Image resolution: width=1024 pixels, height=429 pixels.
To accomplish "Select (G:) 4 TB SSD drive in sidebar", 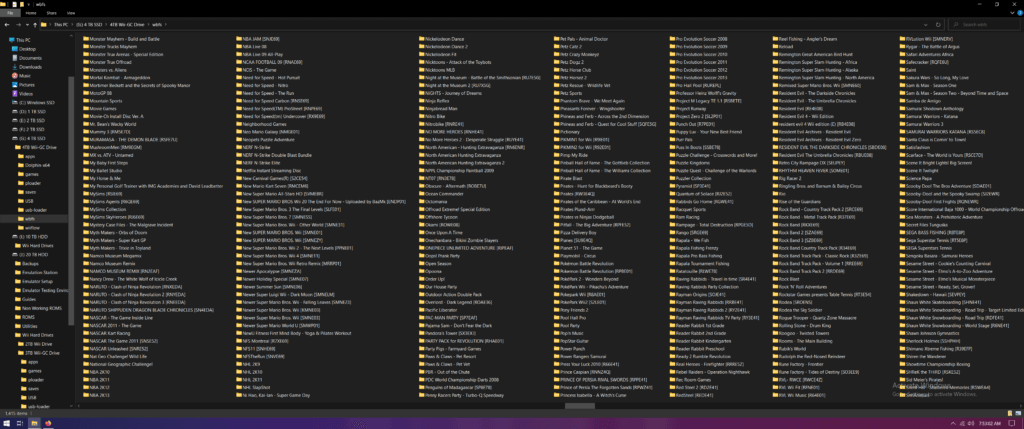I will [x=27, y=138].
